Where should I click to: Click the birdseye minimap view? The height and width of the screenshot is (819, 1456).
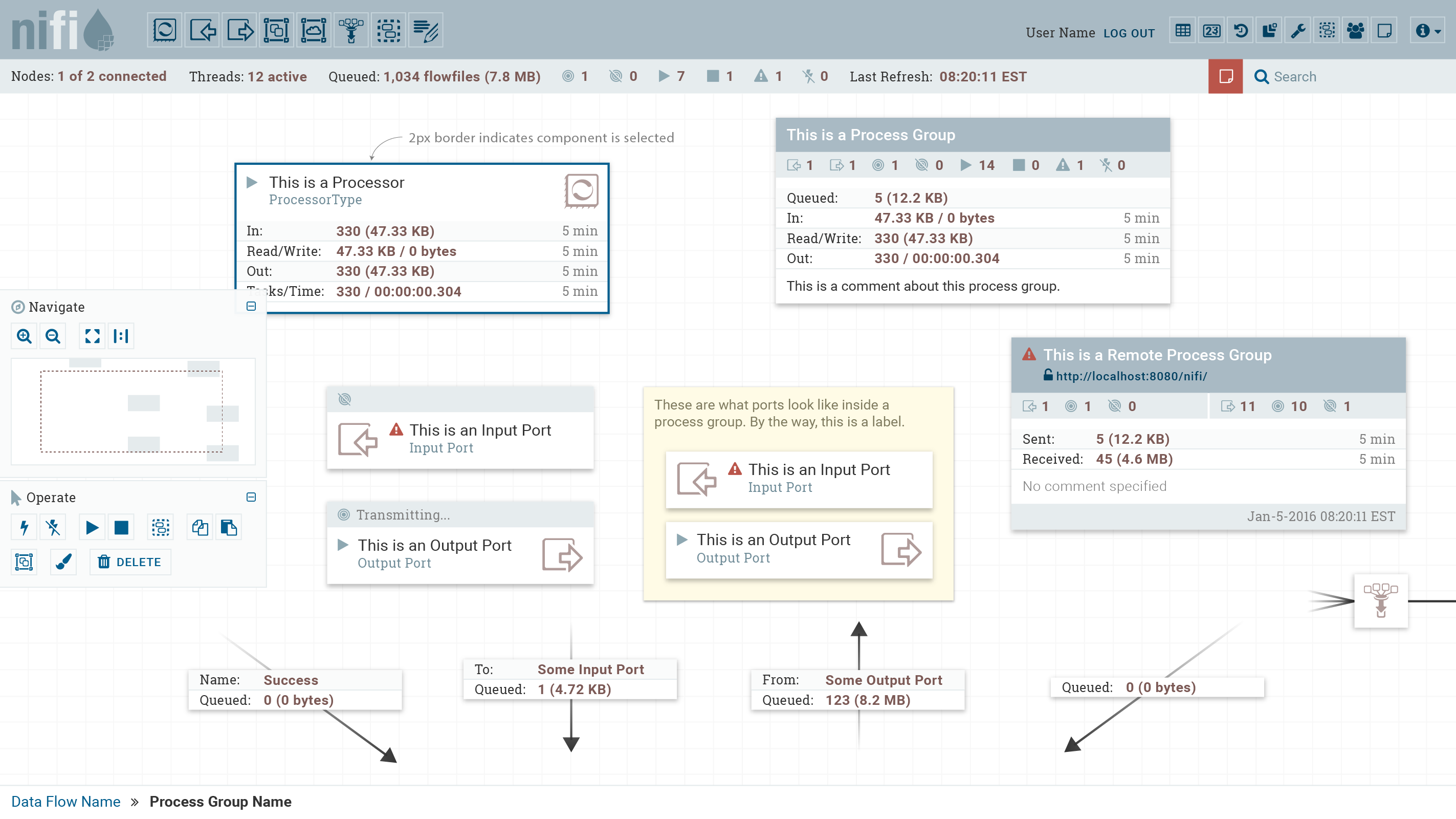coord(134,411)
